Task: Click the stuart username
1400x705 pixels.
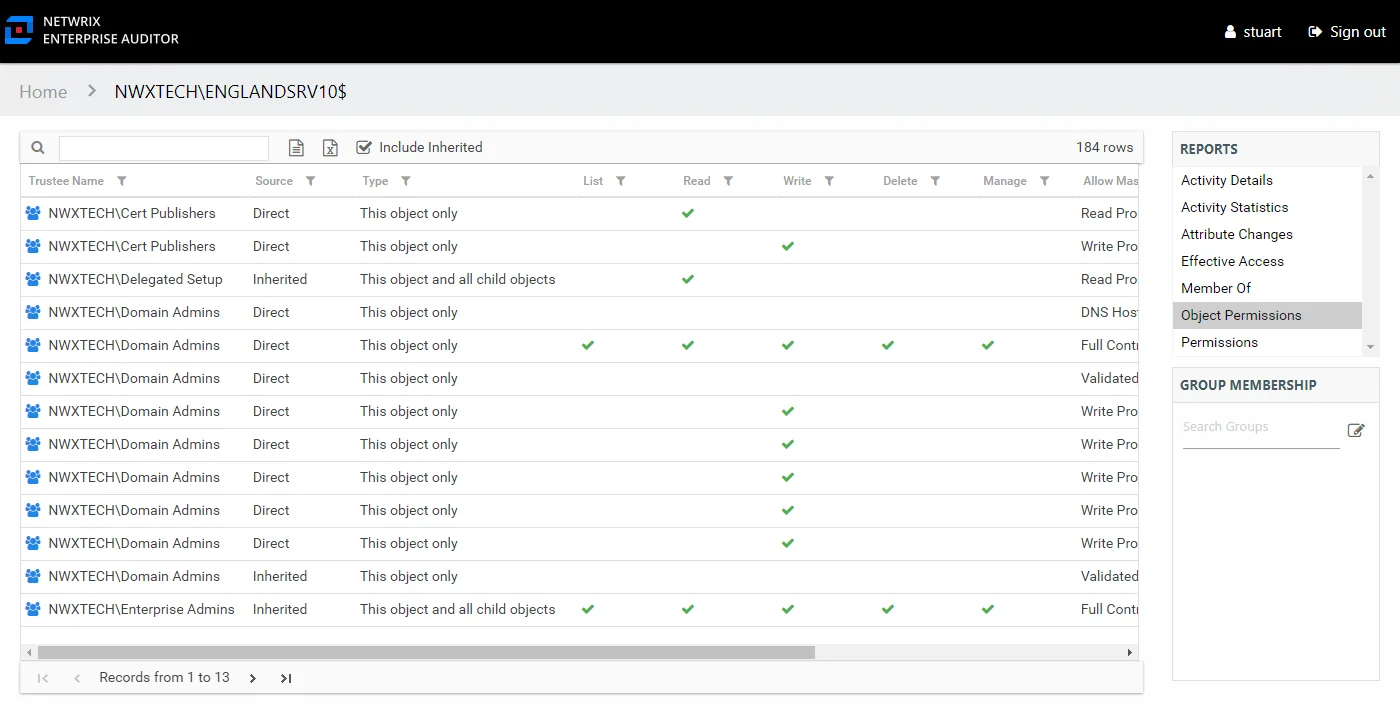Action: point(1262,32)
